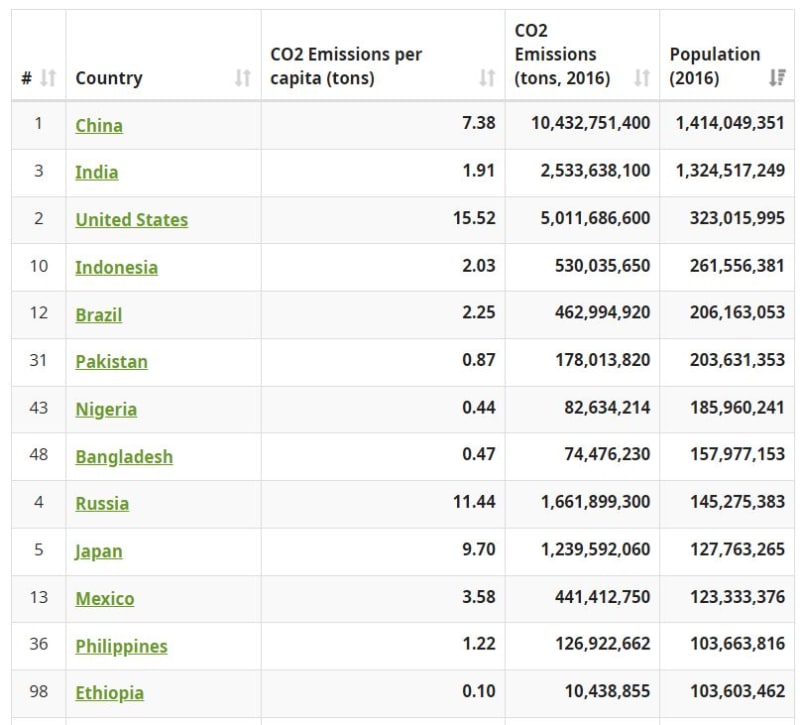Select China's emissions 10,432,751,400
Image resolution: width=800 pixels, height=725 pixels.
pyautogui.click(x=591, y=123)
